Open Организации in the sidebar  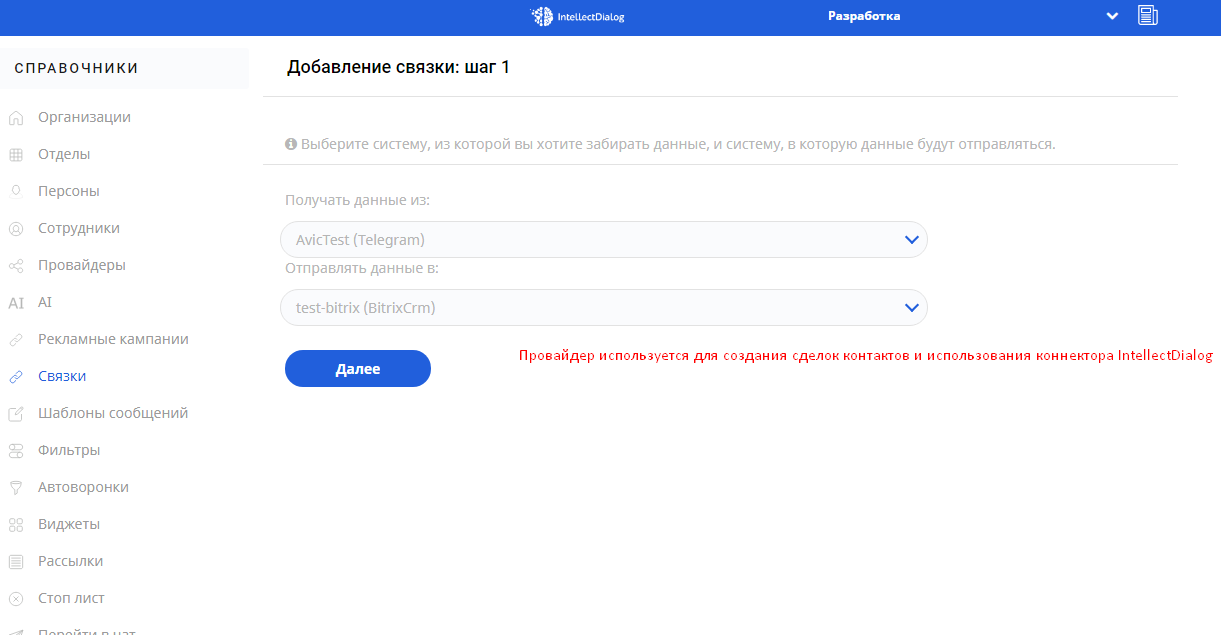tap(84, 117)
